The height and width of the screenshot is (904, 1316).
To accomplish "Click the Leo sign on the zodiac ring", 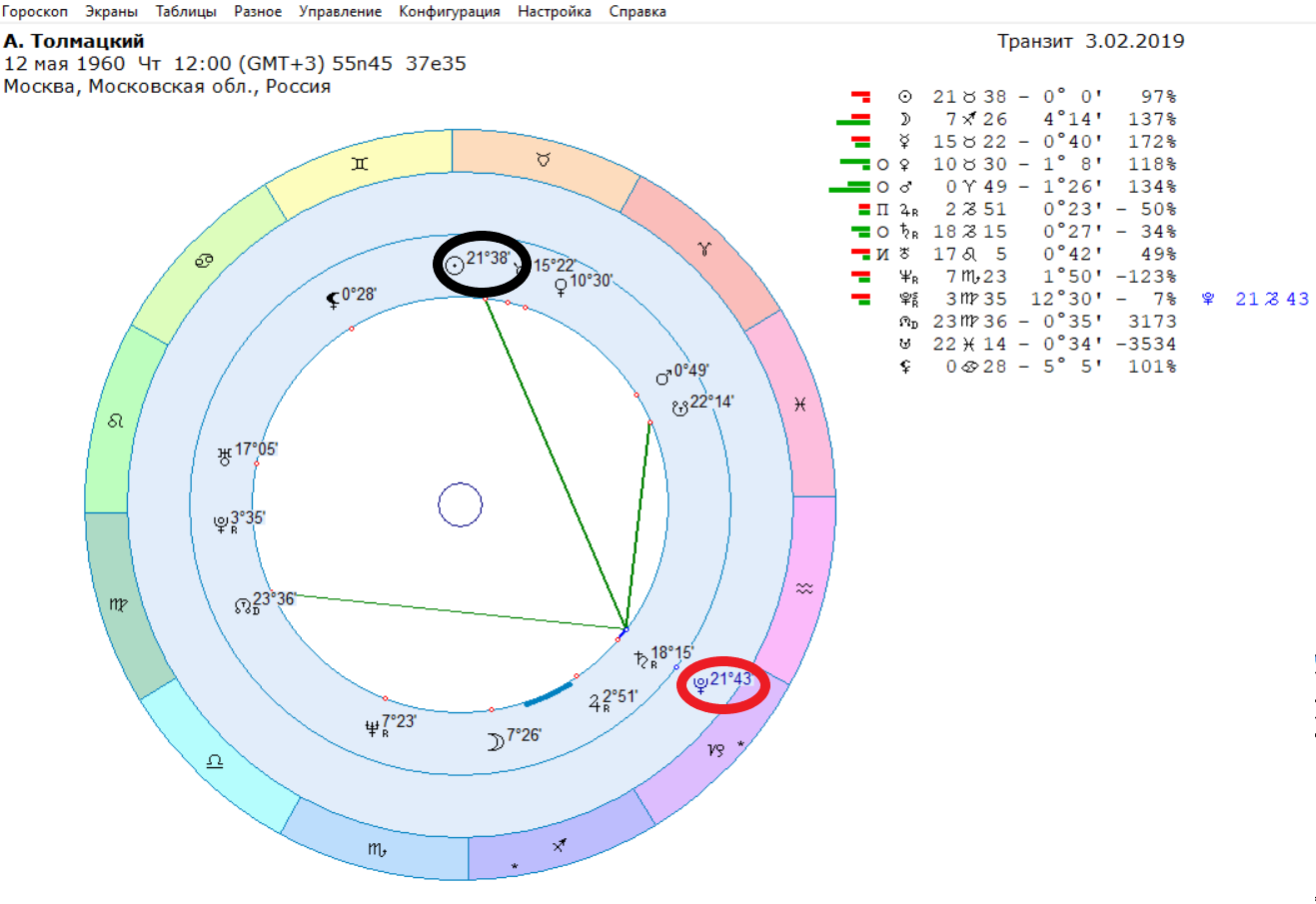I will [x=116, y=422].
